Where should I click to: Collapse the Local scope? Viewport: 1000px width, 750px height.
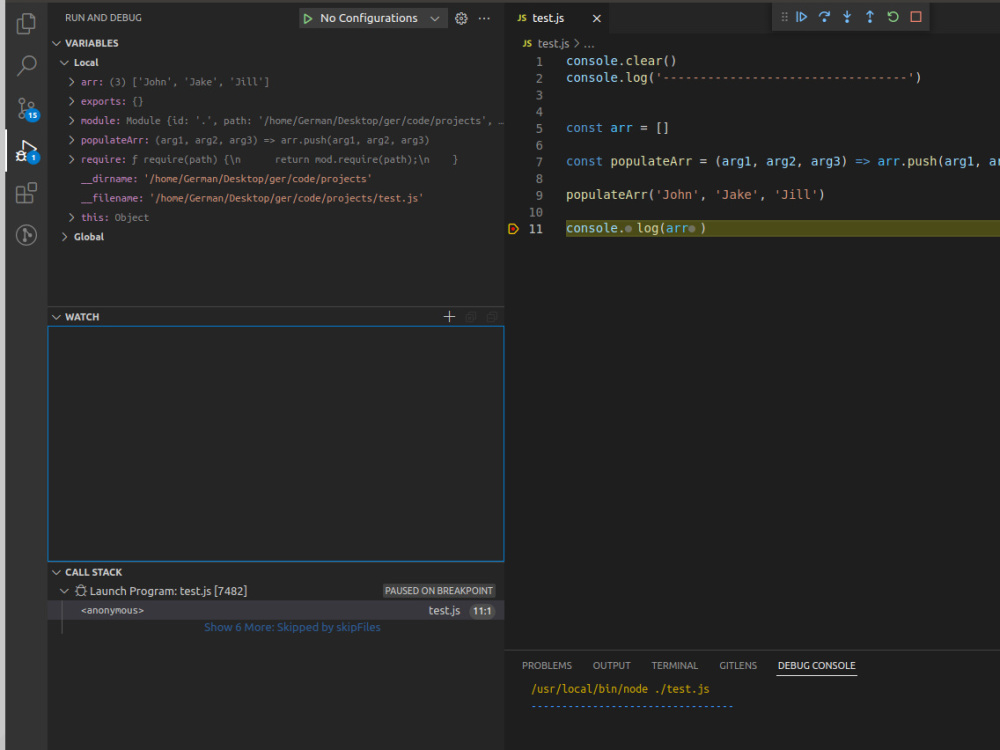(x=64, y=62)
